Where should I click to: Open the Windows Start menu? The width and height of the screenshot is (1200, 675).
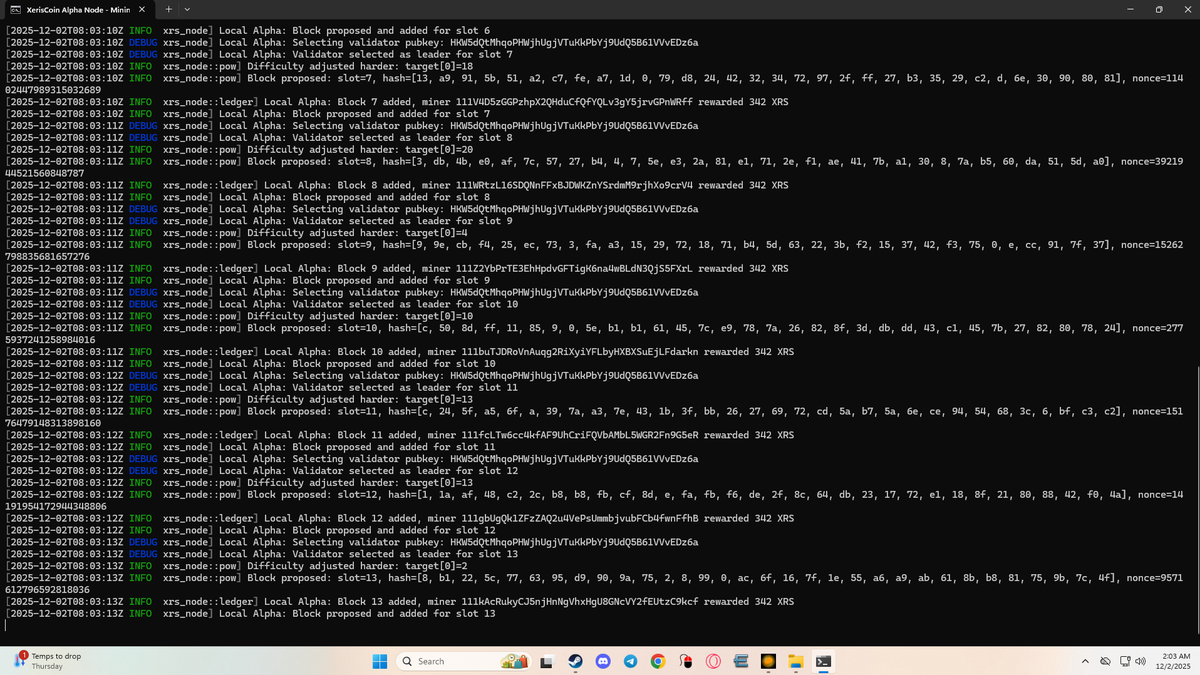point(379,661)
